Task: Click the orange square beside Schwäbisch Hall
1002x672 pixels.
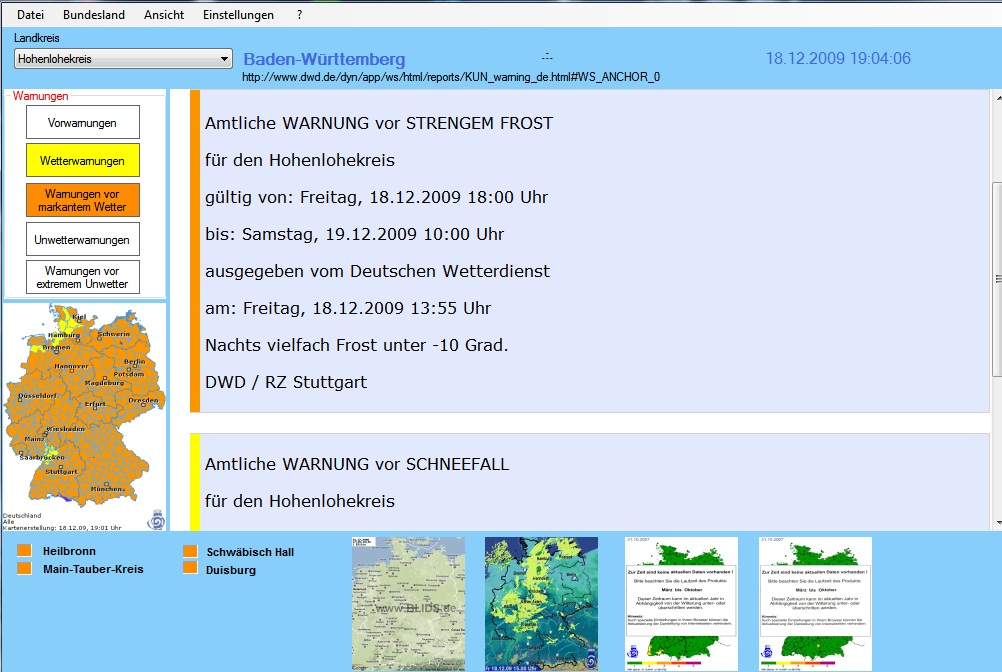Action: point(190,551)
